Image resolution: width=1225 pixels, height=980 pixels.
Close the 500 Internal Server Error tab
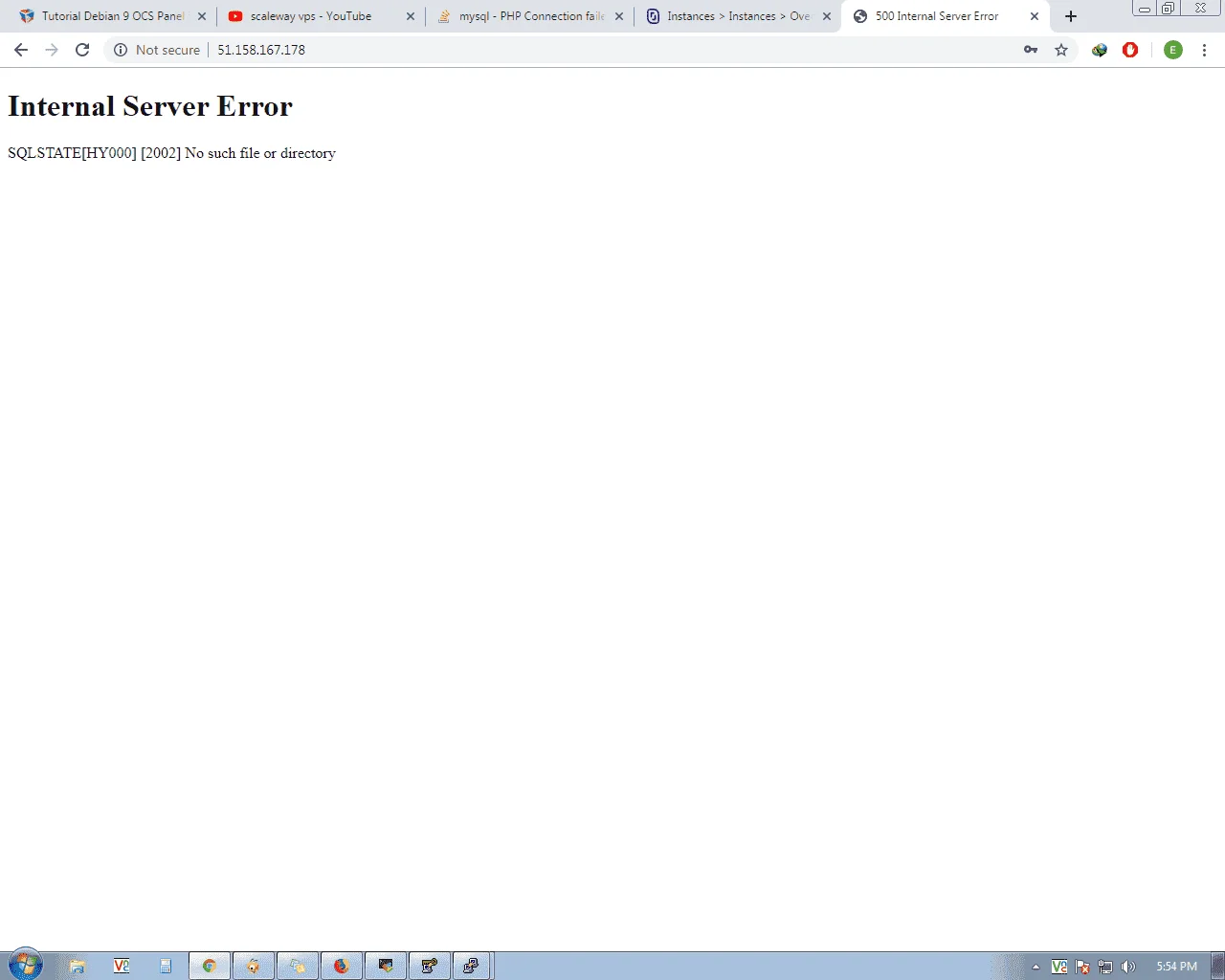[1035, 16]
